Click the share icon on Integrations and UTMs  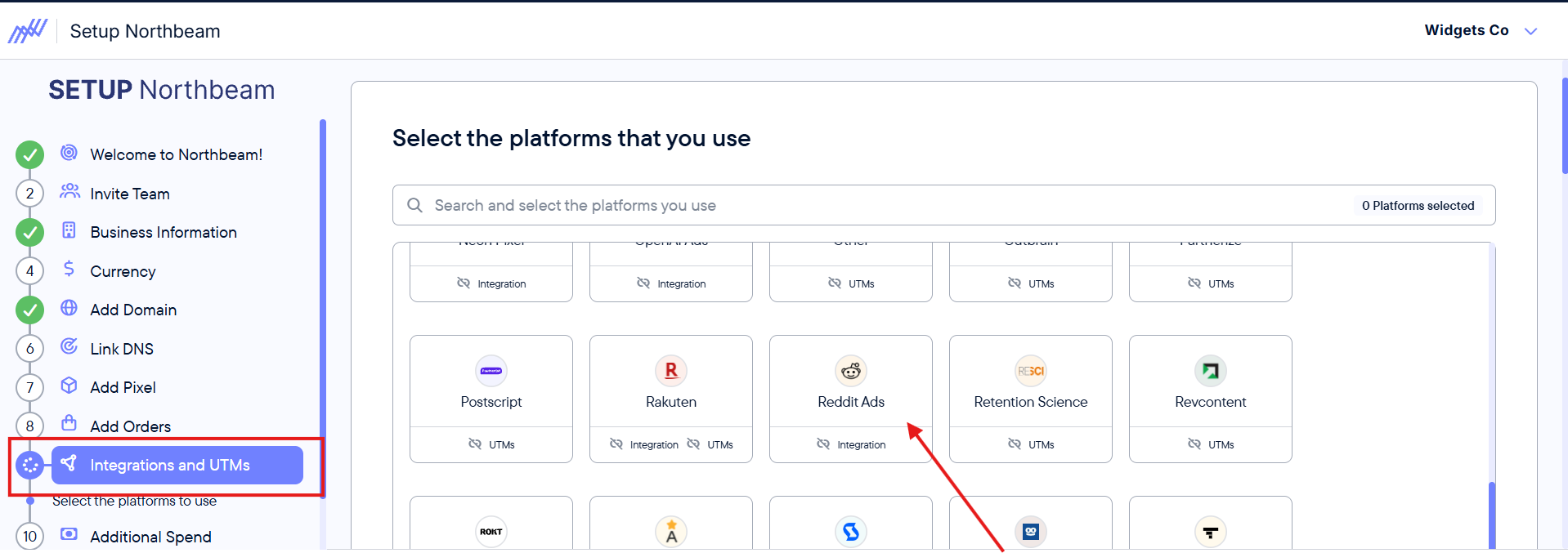pos(69,463)
